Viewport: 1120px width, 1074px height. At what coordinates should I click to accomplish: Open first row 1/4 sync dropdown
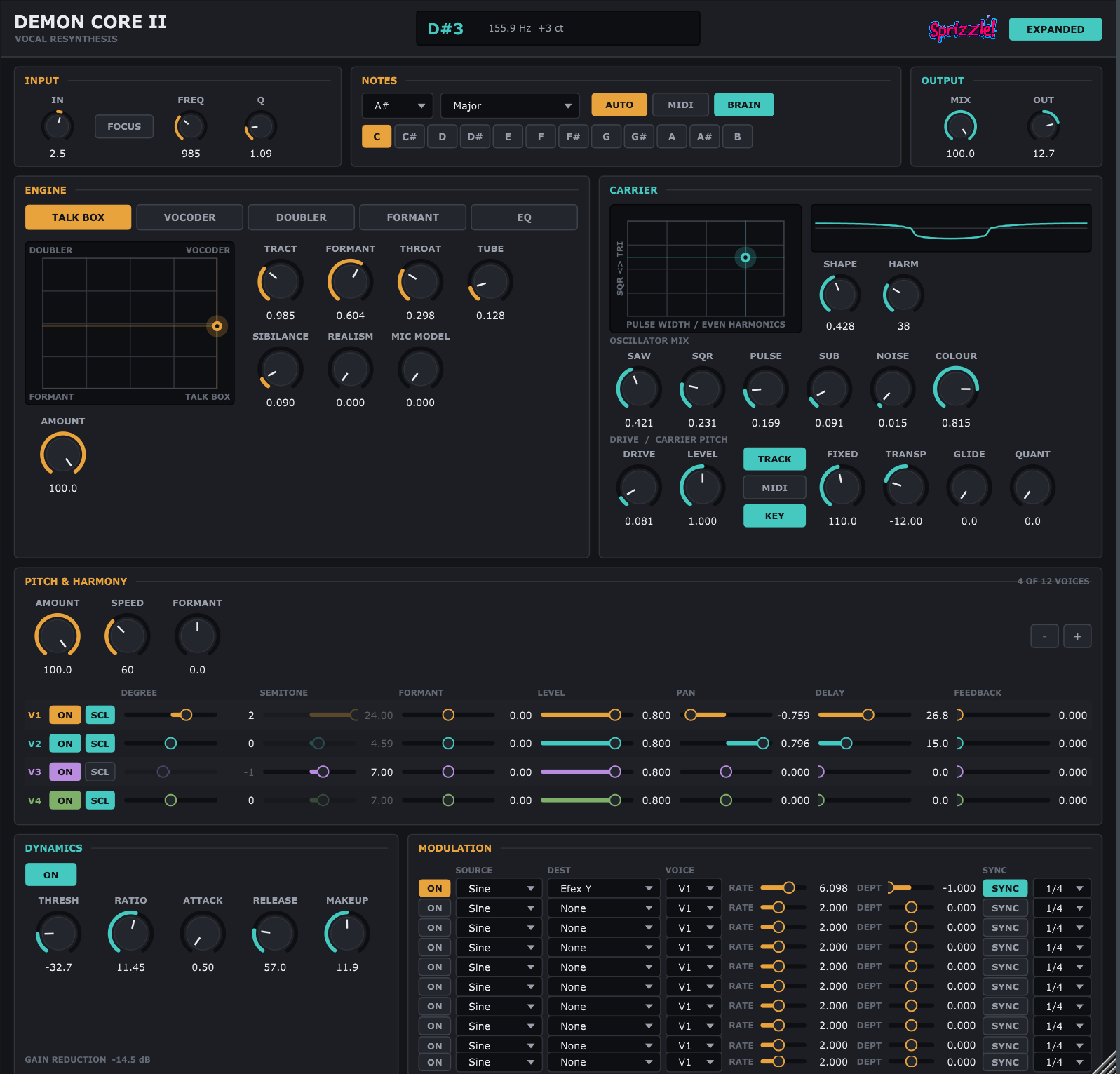pyautogui.click(x=1063, y=888)
